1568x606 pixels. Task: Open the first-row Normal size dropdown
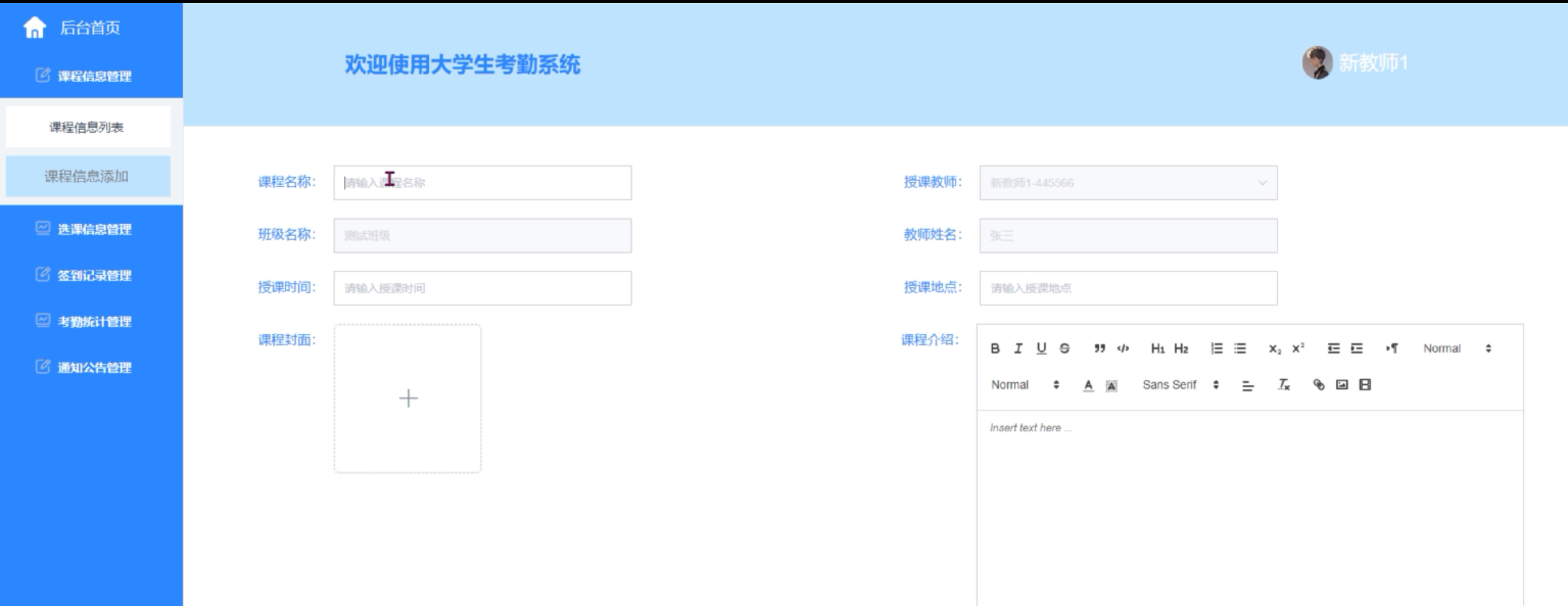[x=1457, y=348]
